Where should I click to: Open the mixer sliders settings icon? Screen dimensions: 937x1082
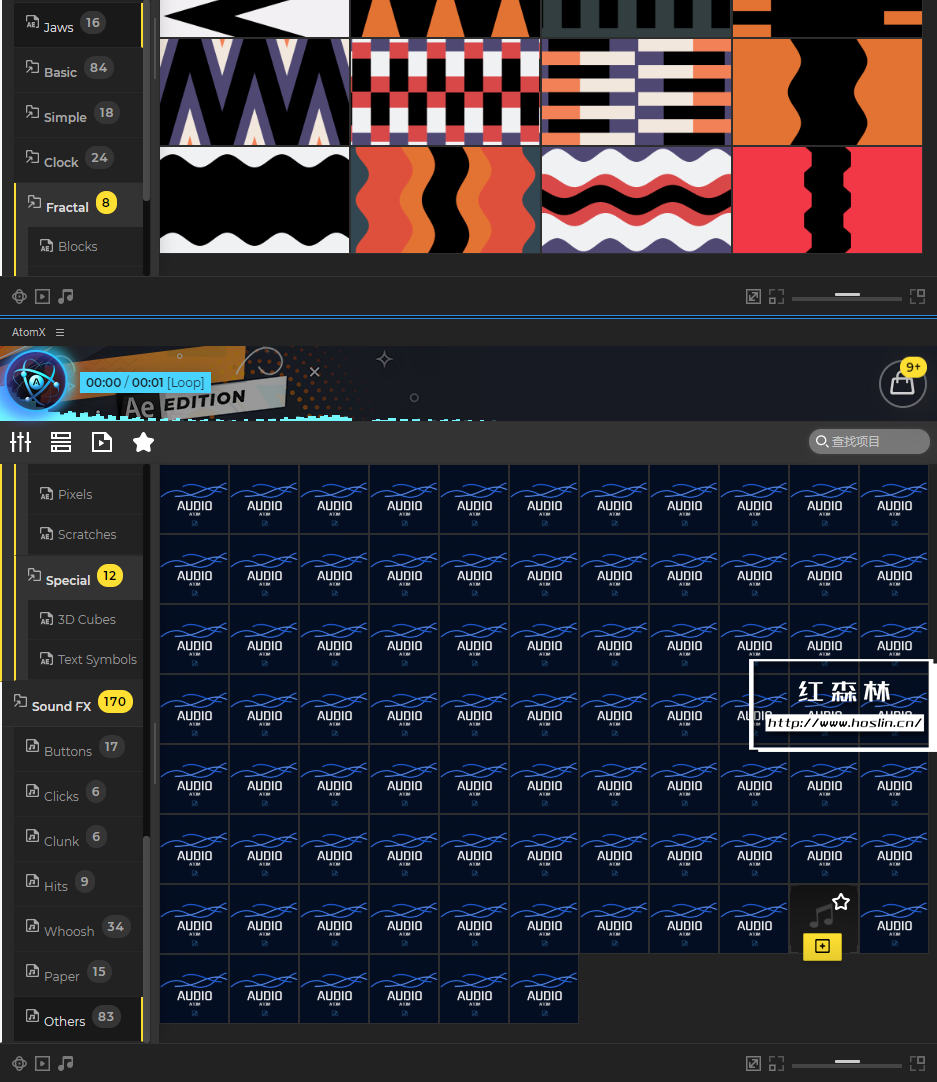pyautogui.click(x=21, y=442)
